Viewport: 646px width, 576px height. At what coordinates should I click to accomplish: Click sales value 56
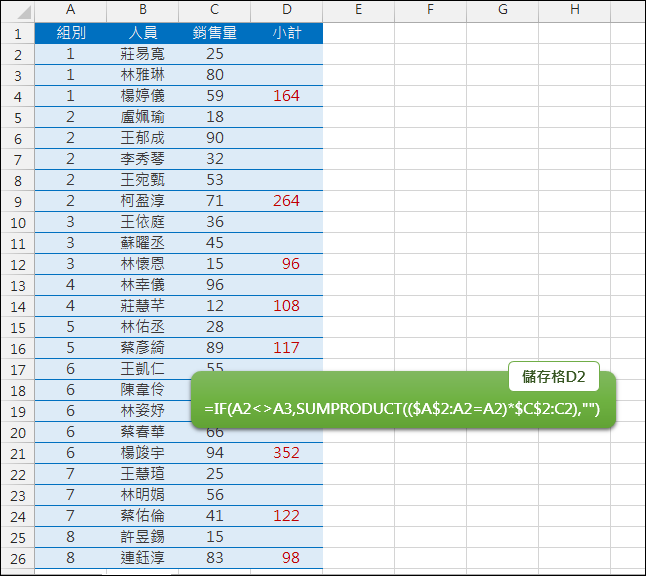tap(215, 495)
